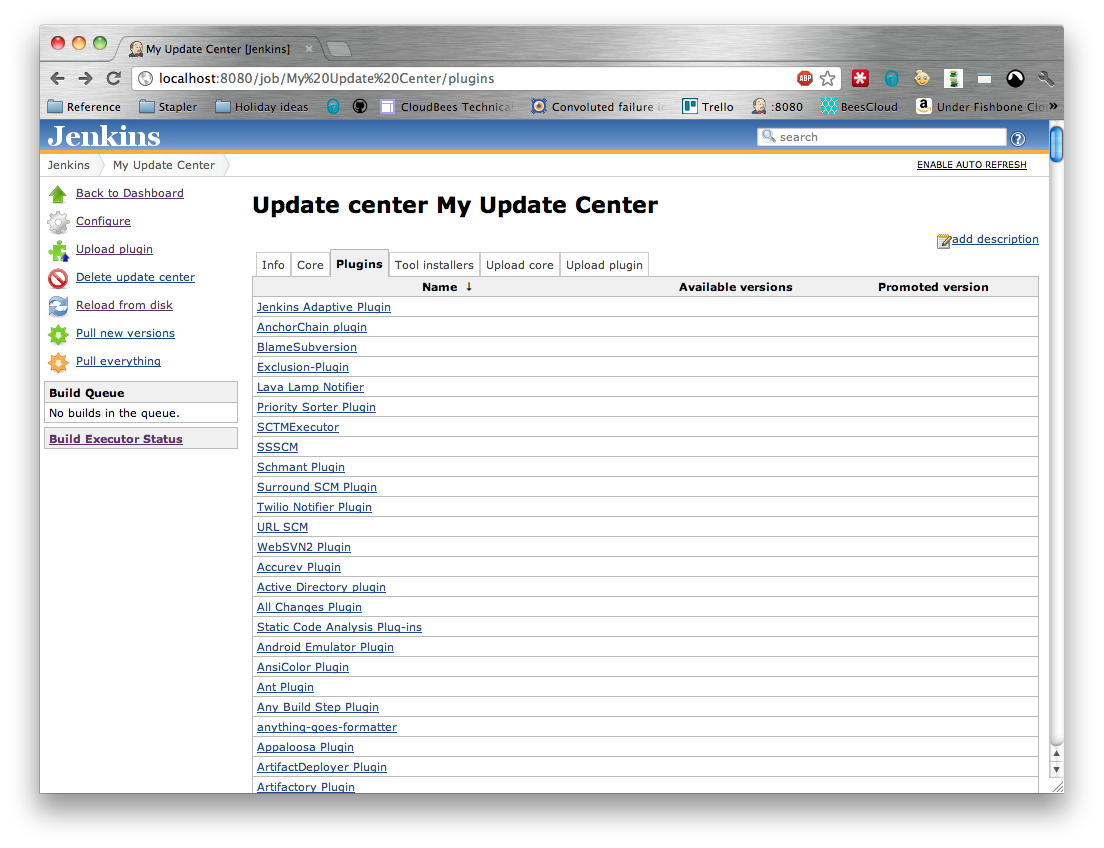Open the Upload core tab
1104x848 pixels.
[x=520, y=265]
